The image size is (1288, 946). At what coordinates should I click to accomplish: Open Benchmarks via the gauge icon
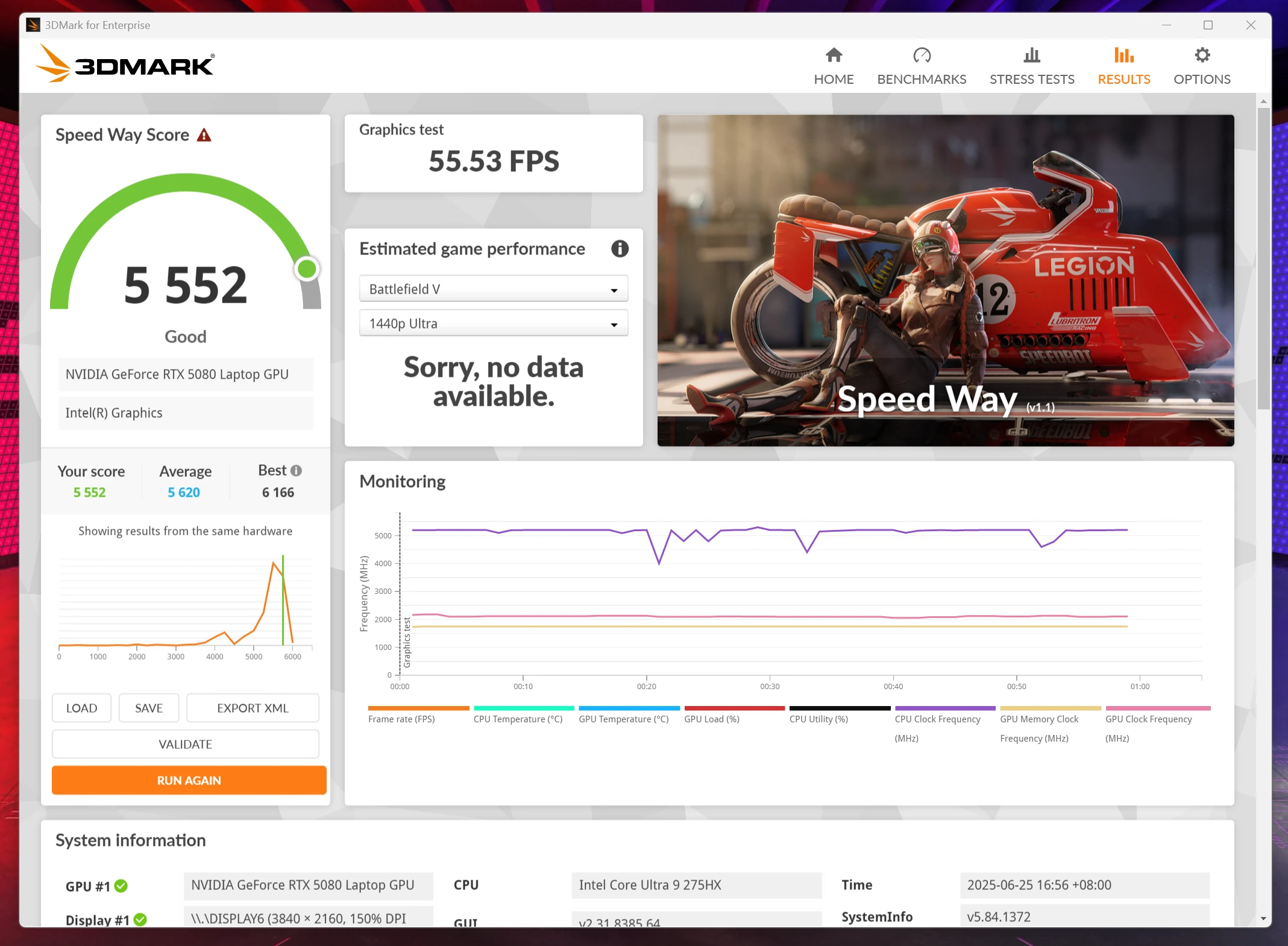point(922,55)
